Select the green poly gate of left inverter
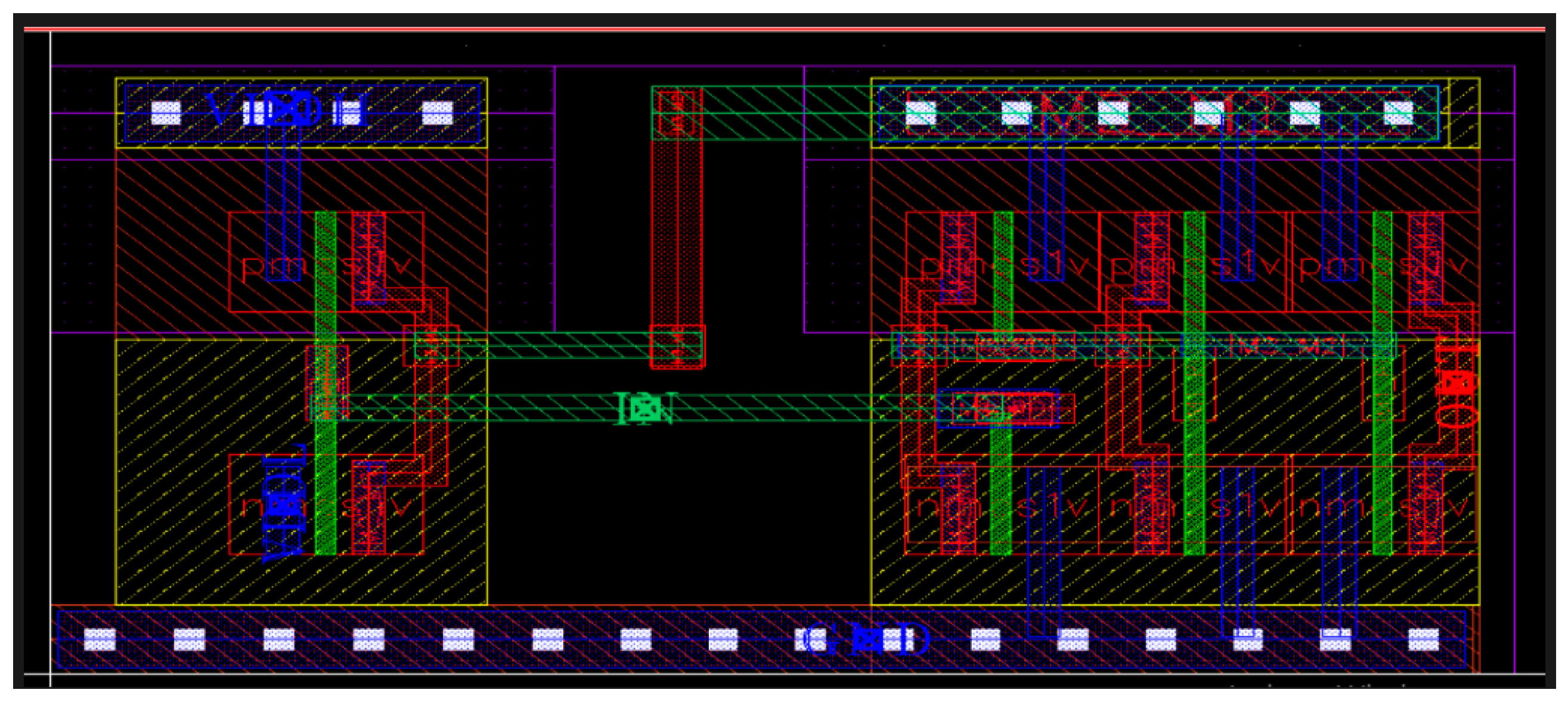This screenshot has width=1568, height=702. 326,383
